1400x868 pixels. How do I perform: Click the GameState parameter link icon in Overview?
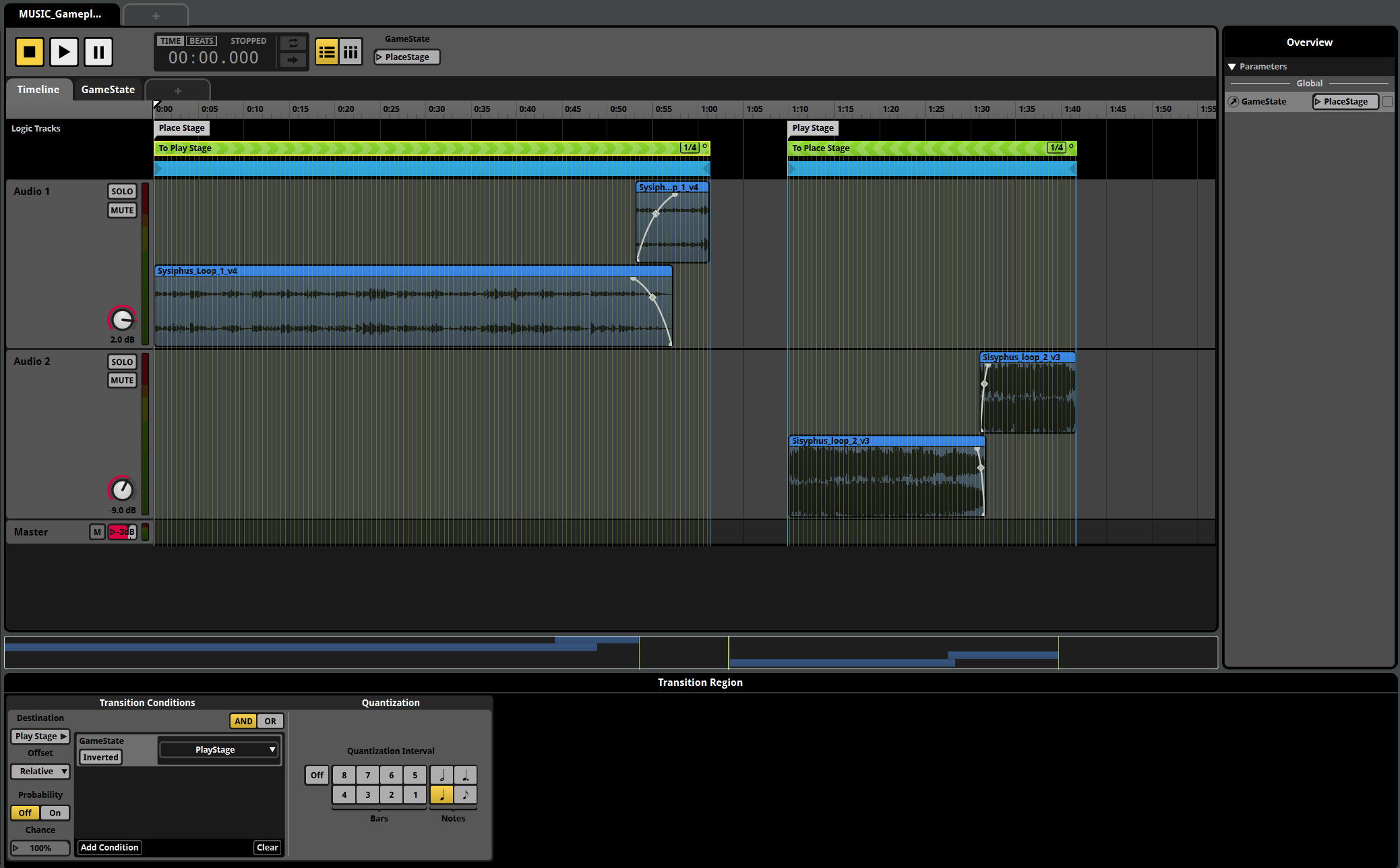[1234, 102]
